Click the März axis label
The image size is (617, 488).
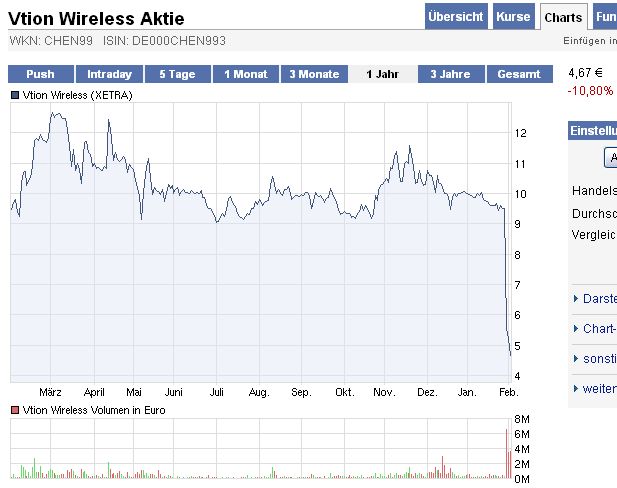click(x=50, y=392)
